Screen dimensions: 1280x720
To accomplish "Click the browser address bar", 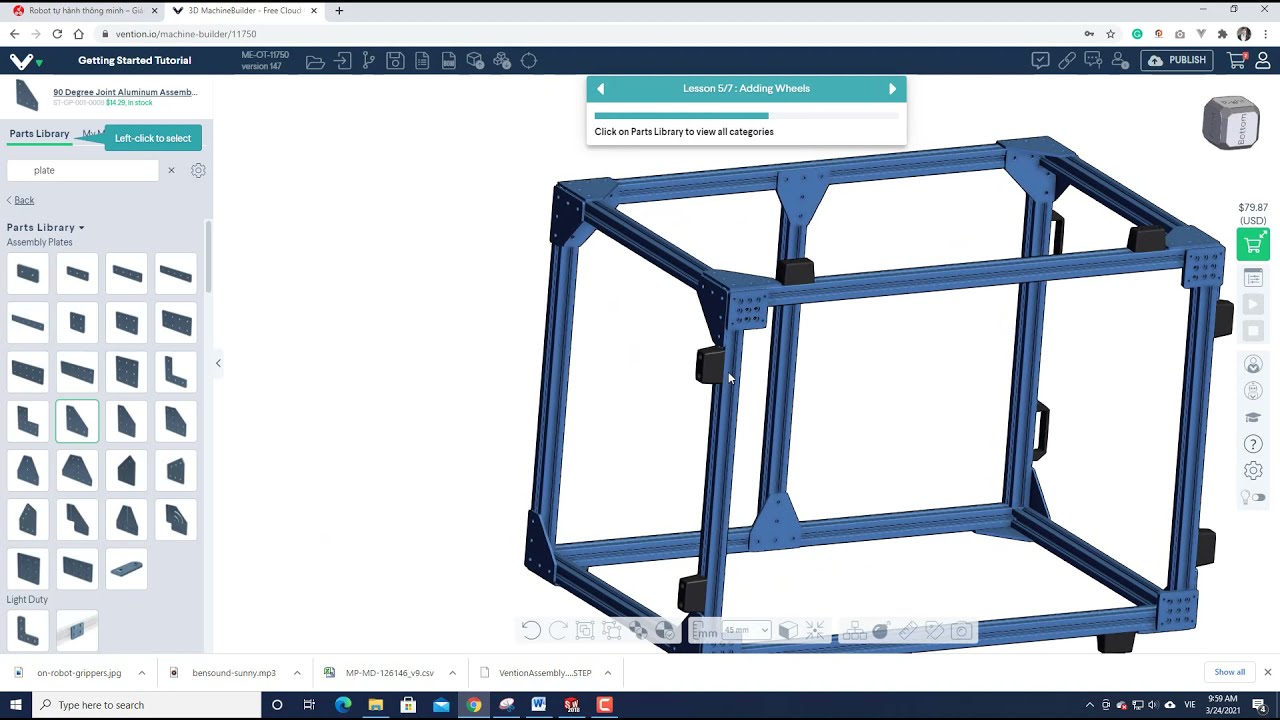I will click(590, 34).
